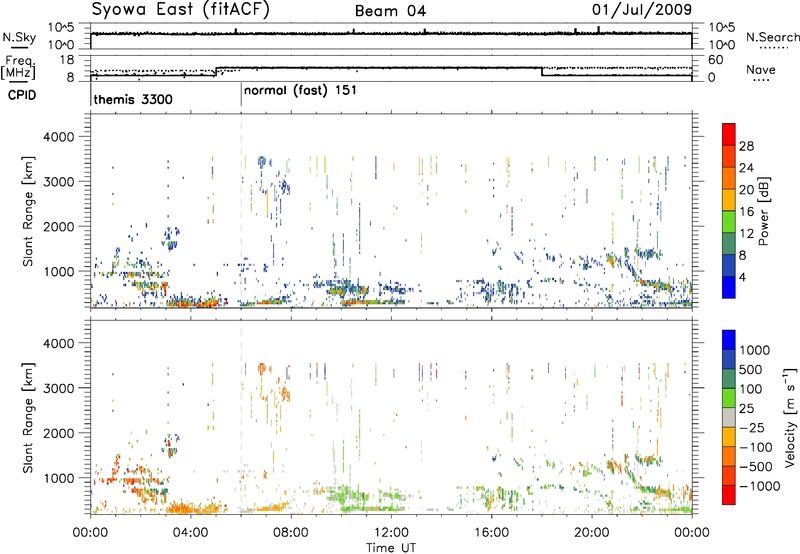The image size is (800, 554).
Task: Click the date '01/Jul/2009'
Action: [x=642, y=10]
